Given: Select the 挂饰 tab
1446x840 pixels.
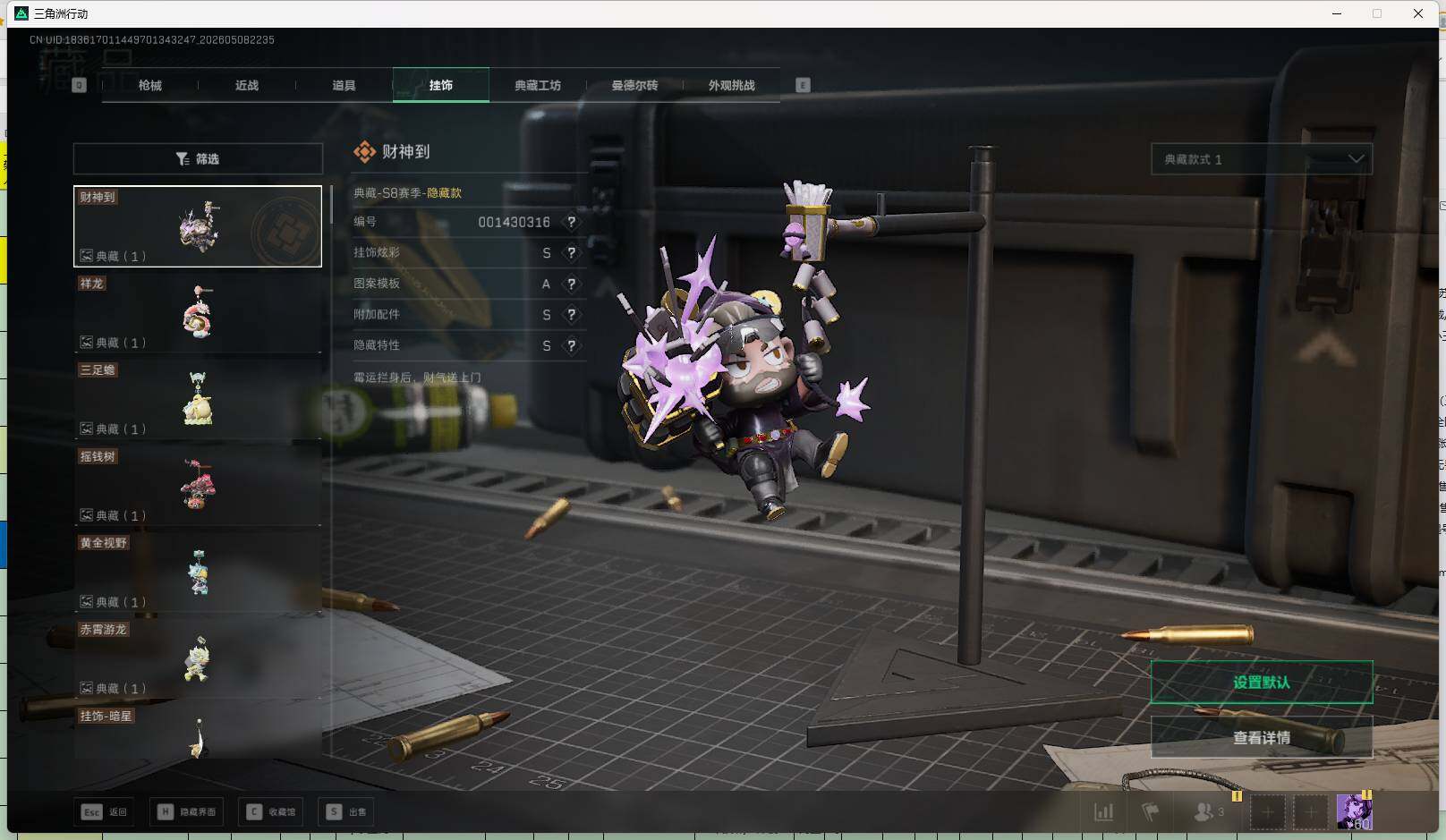Looking at the screenshot, I should point(441,85).
